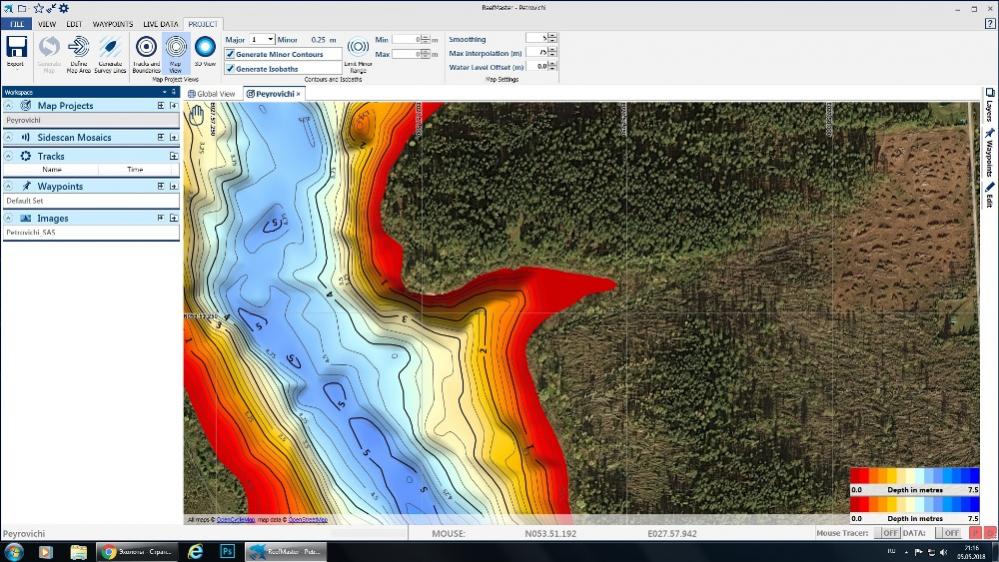Image resolution: width=999 pixels, height=562 pixels.
Task: Switch to the Global View tab
Action: pos(212,94)
